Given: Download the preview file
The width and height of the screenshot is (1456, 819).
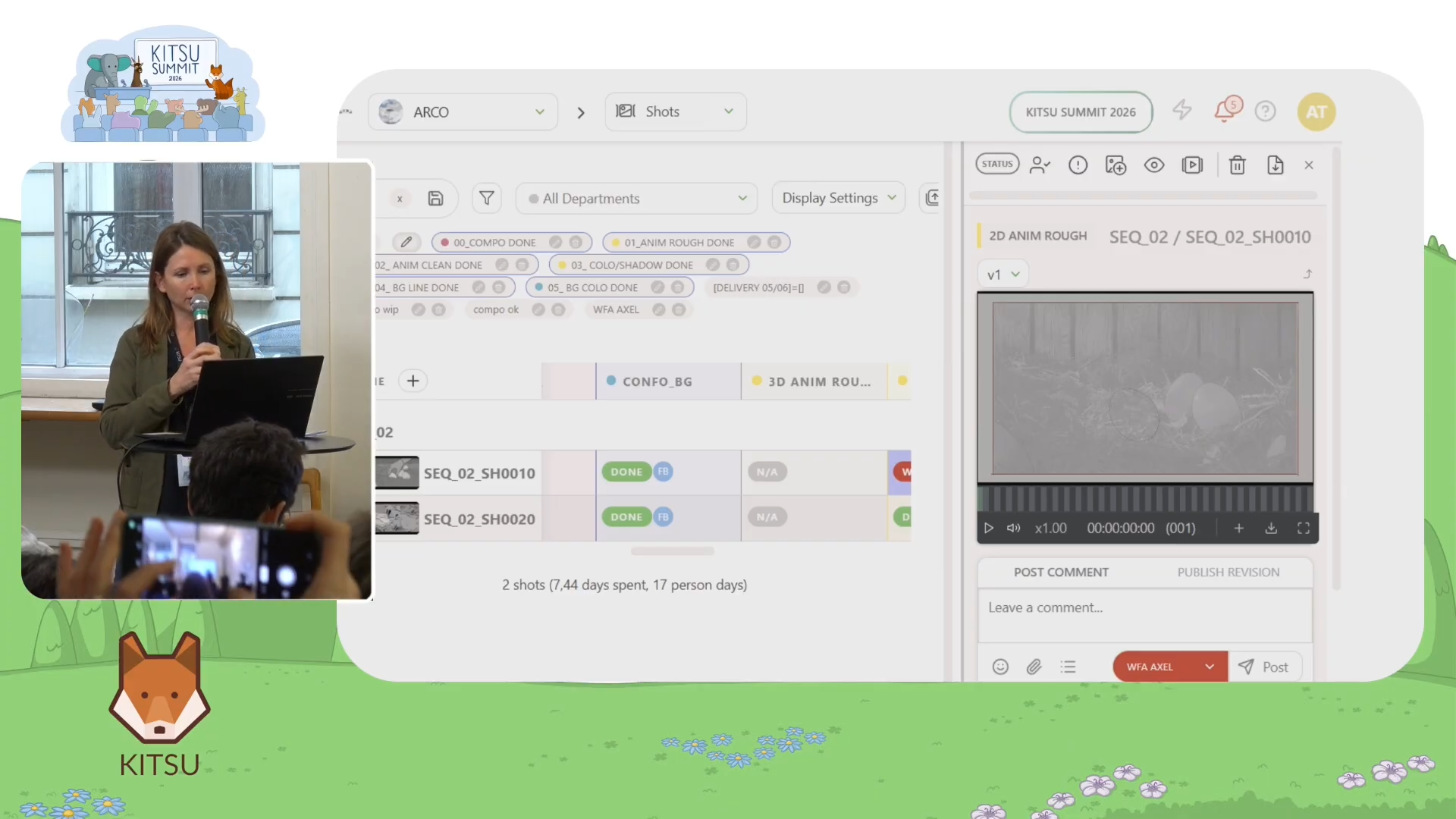Looking at the screenshot, I should [x=1271, y=528].
